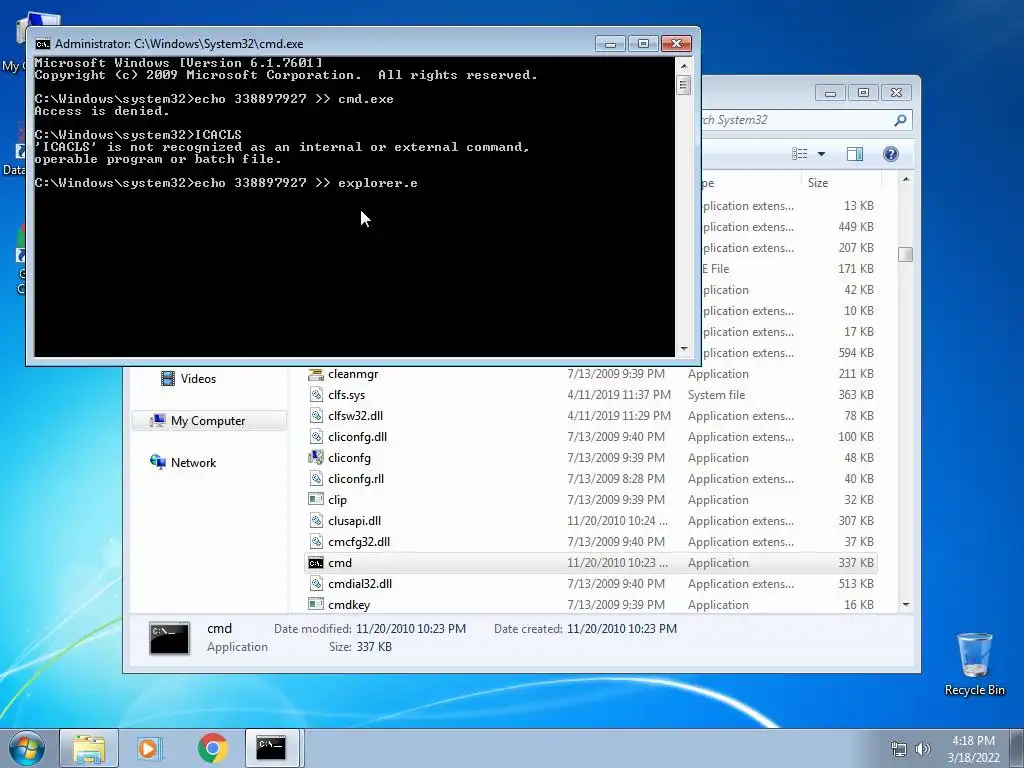Click the cmd window scrollbar down arrow
1024x768 pixels.
[684, 349]
